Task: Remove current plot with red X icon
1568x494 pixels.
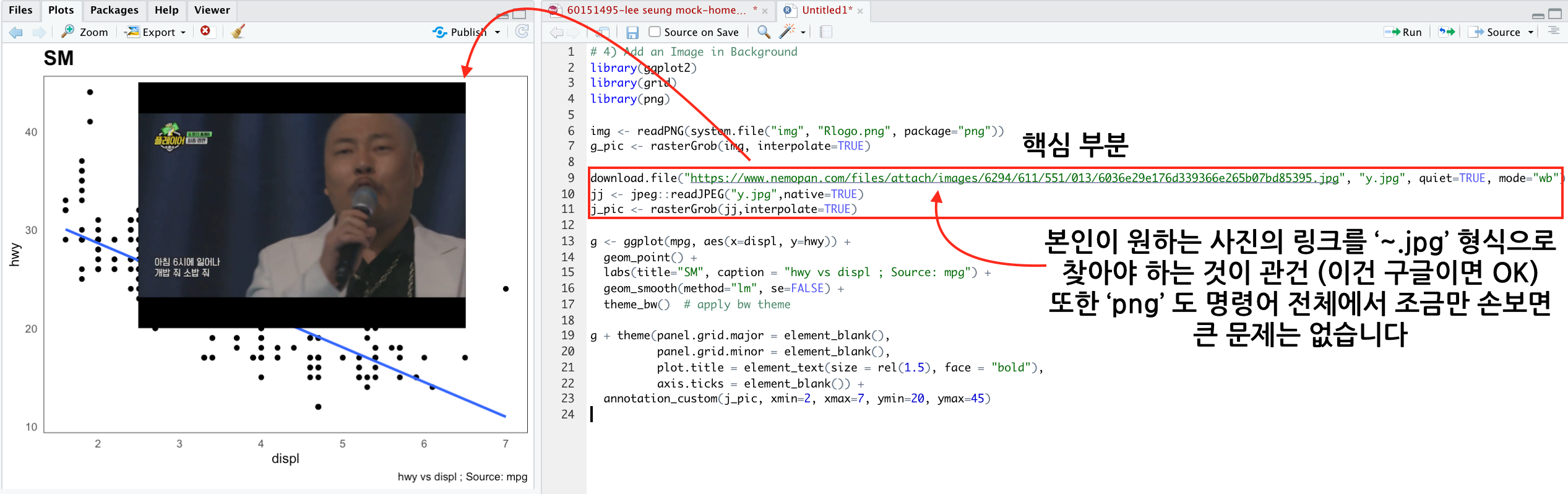Action: (x=205, y=31)
